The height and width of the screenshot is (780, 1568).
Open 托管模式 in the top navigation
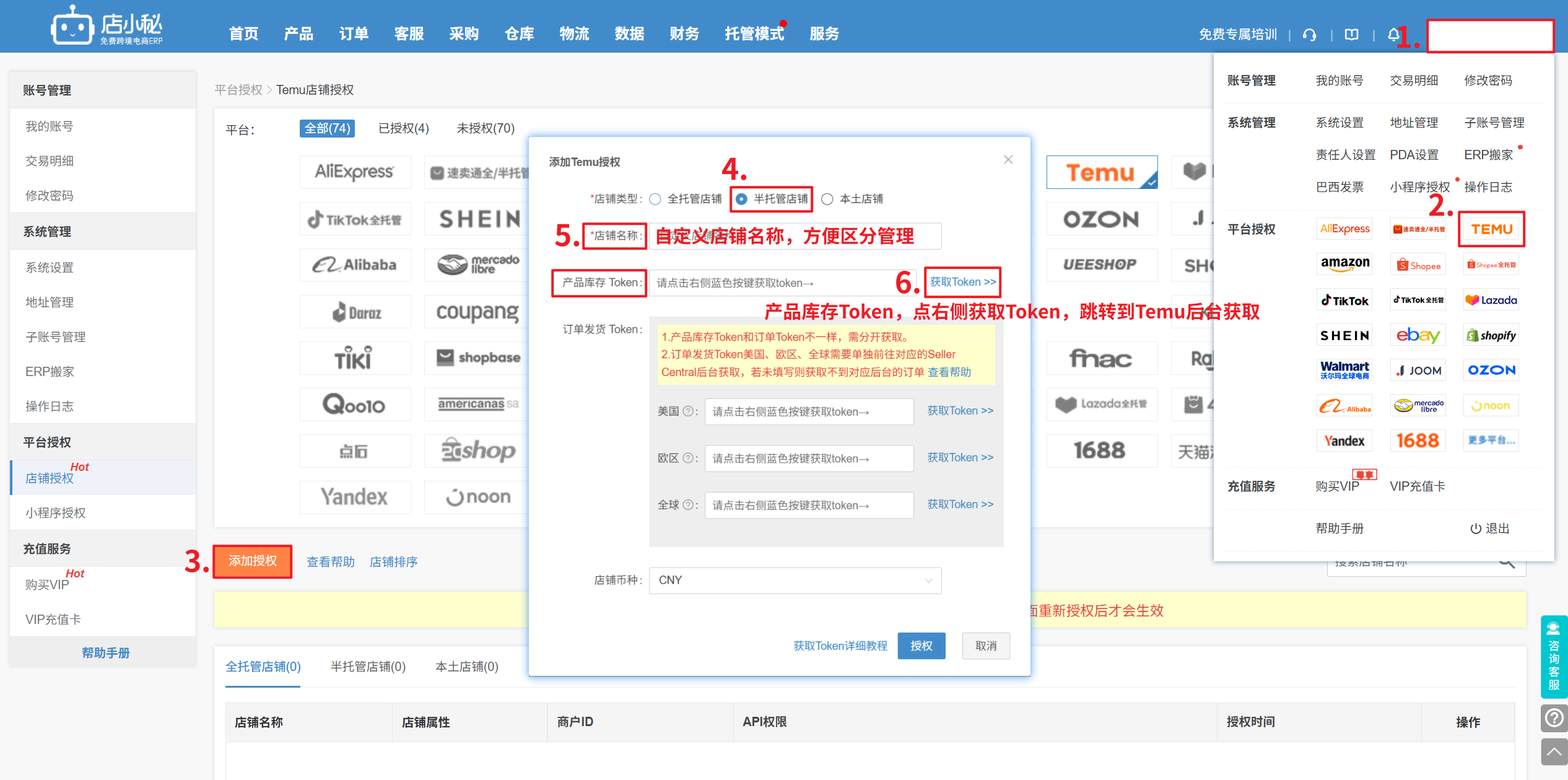click(x=754, y=34)
